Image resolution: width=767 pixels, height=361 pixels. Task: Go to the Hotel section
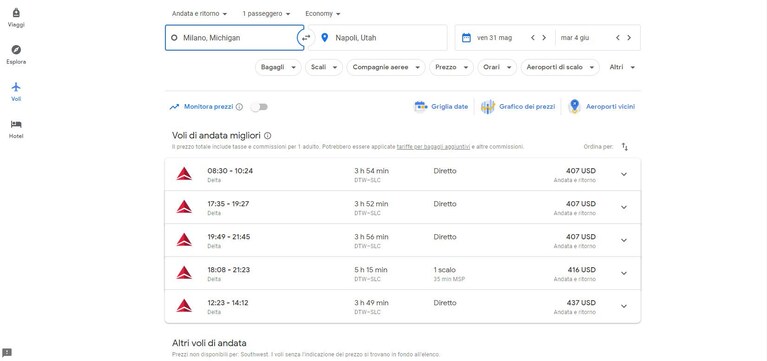[16, 129]
